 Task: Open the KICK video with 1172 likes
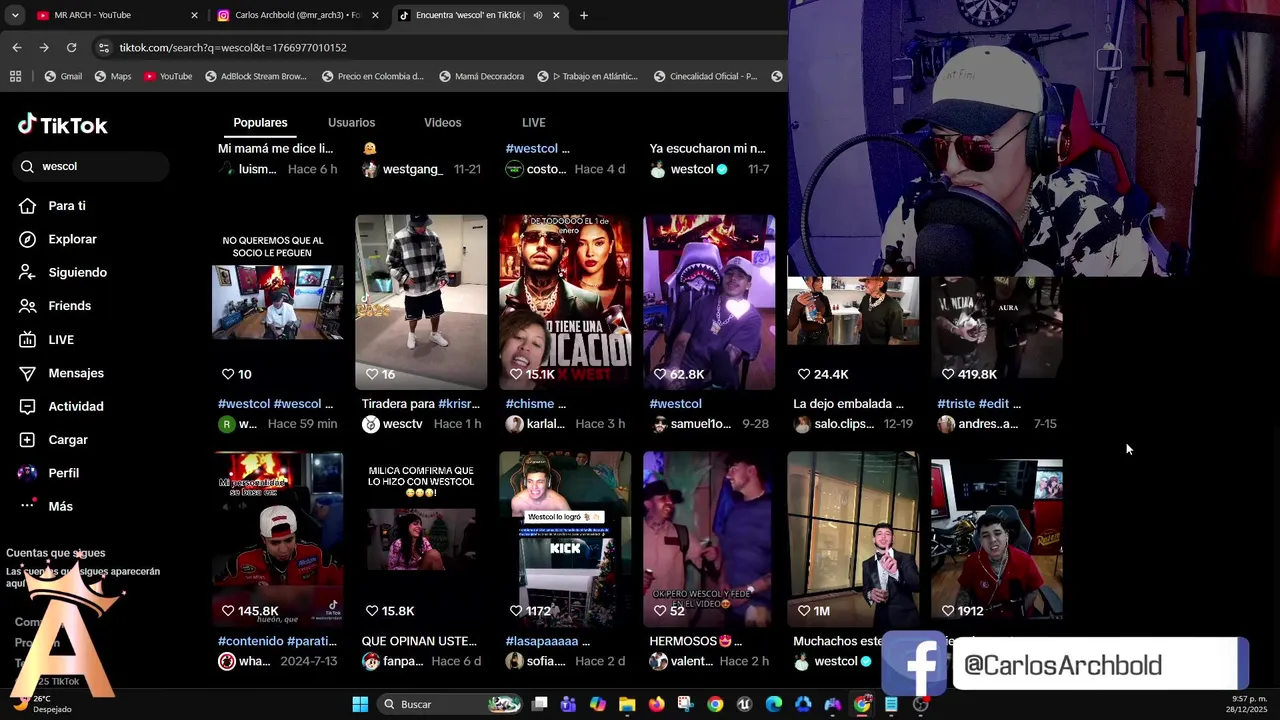pos(565,539)
